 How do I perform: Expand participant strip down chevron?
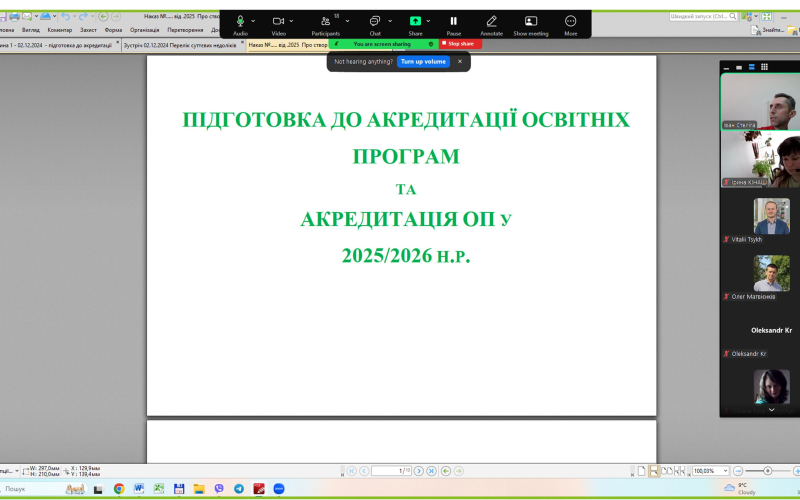[x=771, y=410]
